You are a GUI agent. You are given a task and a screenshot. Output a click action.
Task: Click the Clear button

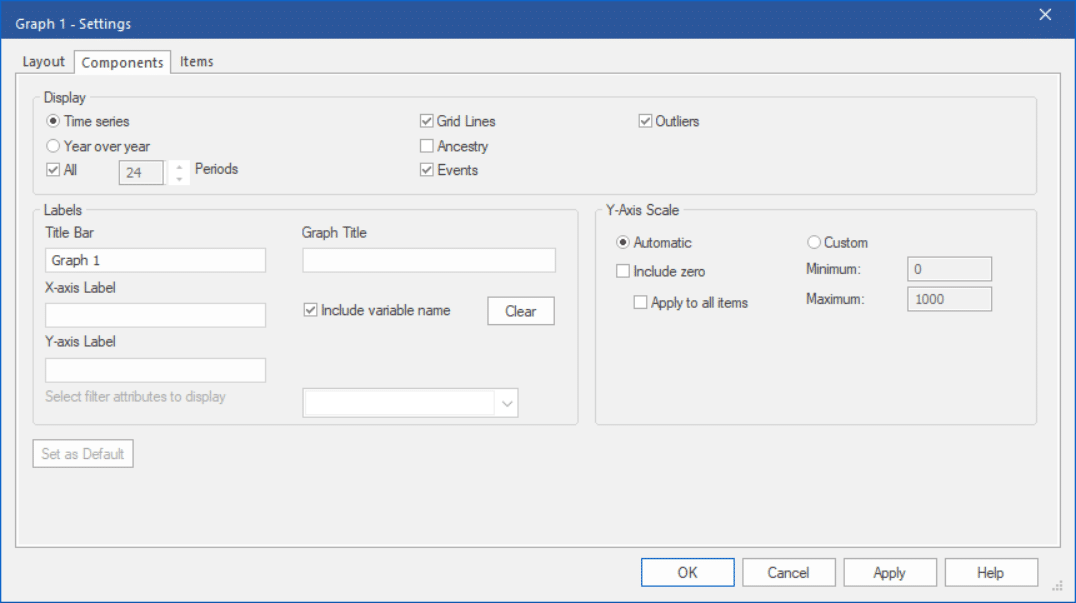point(521,311)
